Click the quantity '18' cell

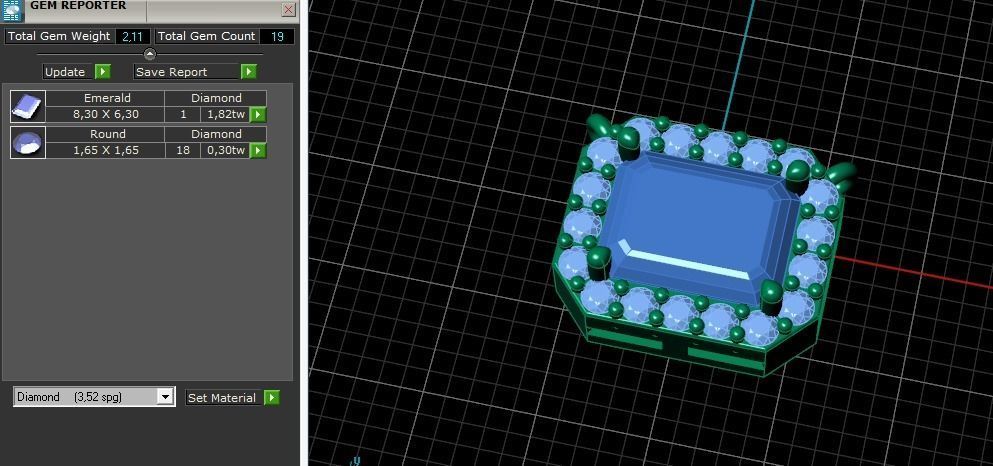pos(183,151)
